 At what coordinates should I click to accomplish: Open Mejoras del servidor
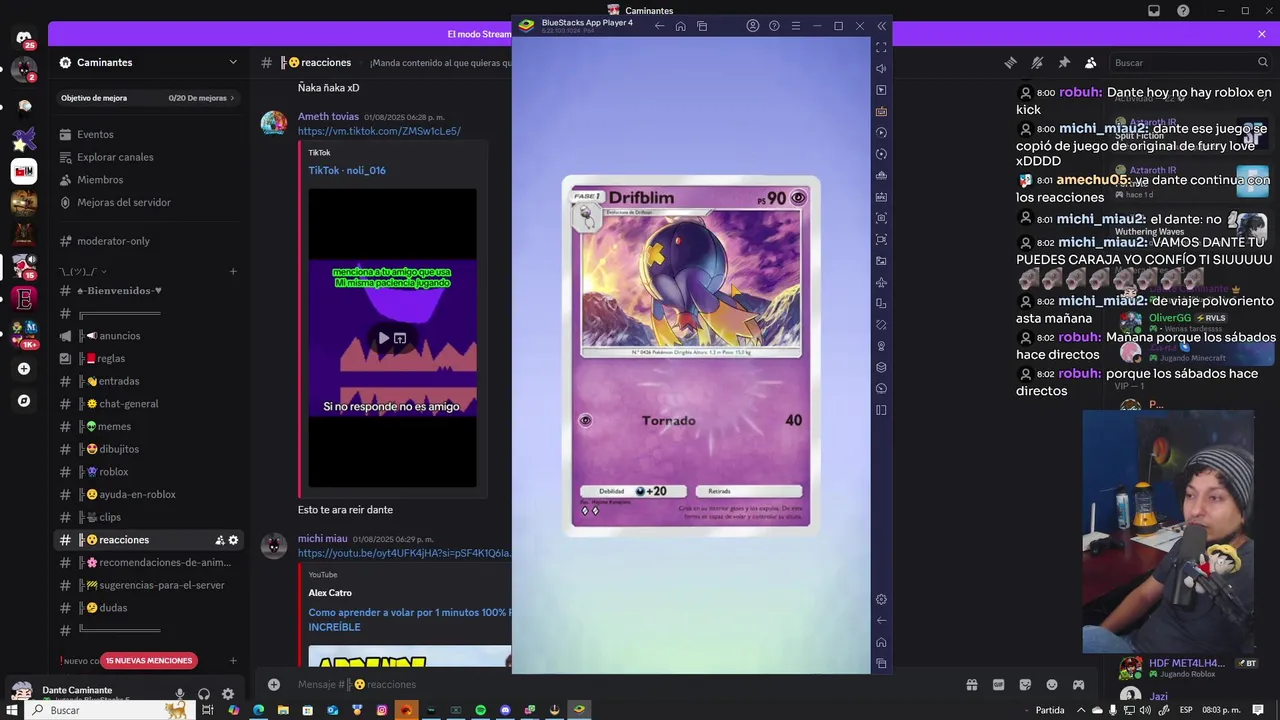[148, 202]
